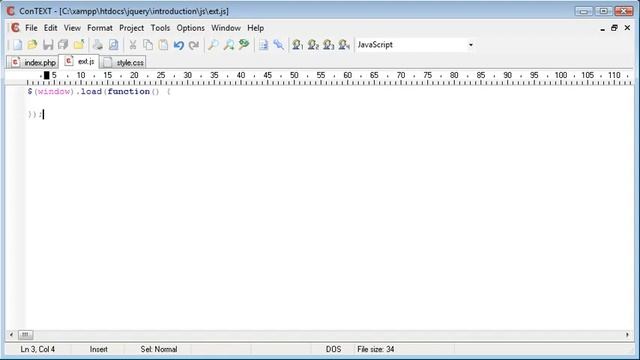Click the ConTEXT title bar logo
Screen dimensions: 640x360
pyautogui.click(x=11, y=11)
